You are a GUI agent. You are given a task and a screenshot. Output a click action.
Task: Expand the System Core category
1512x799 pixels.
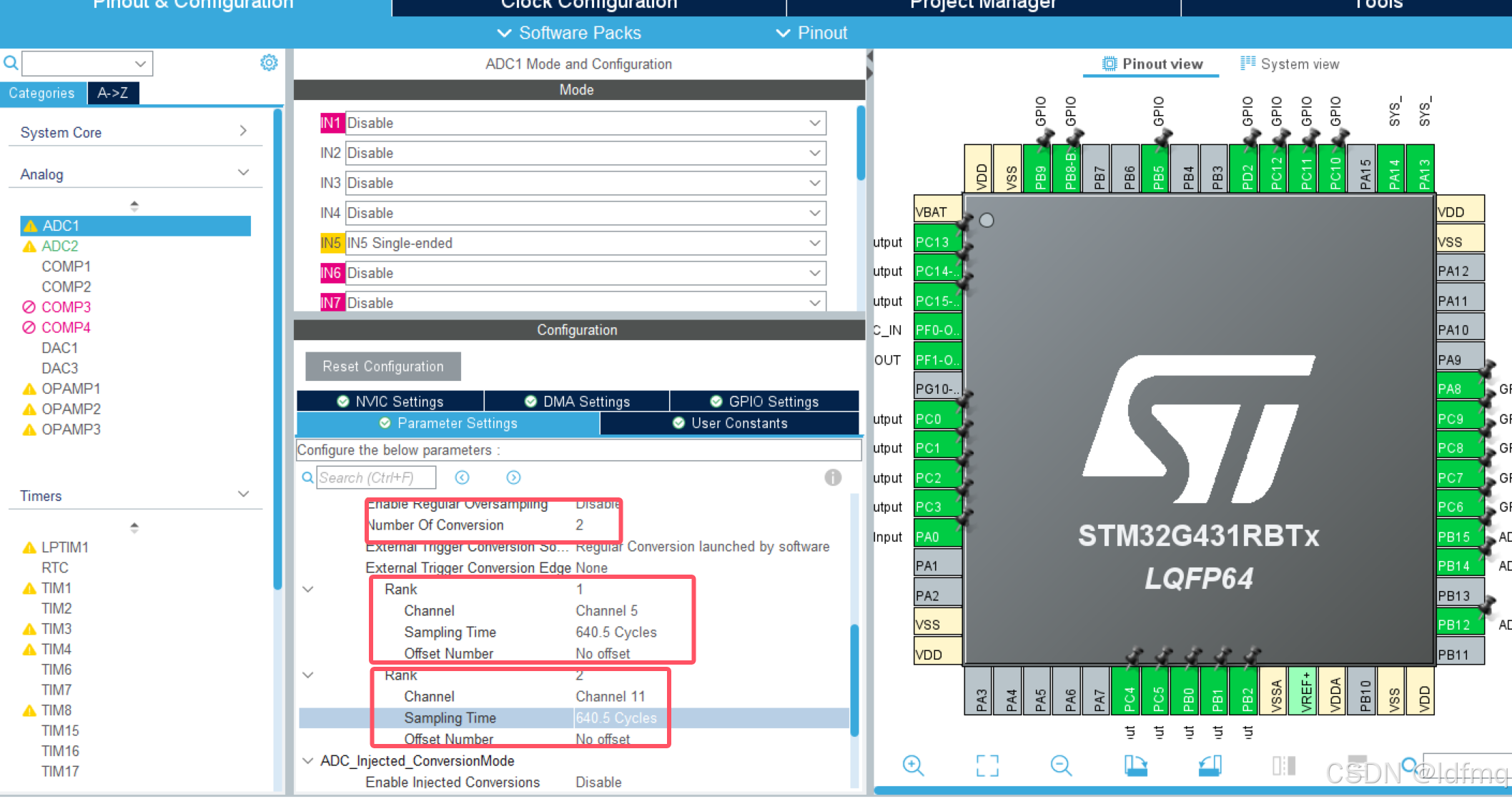pos(243,131)
